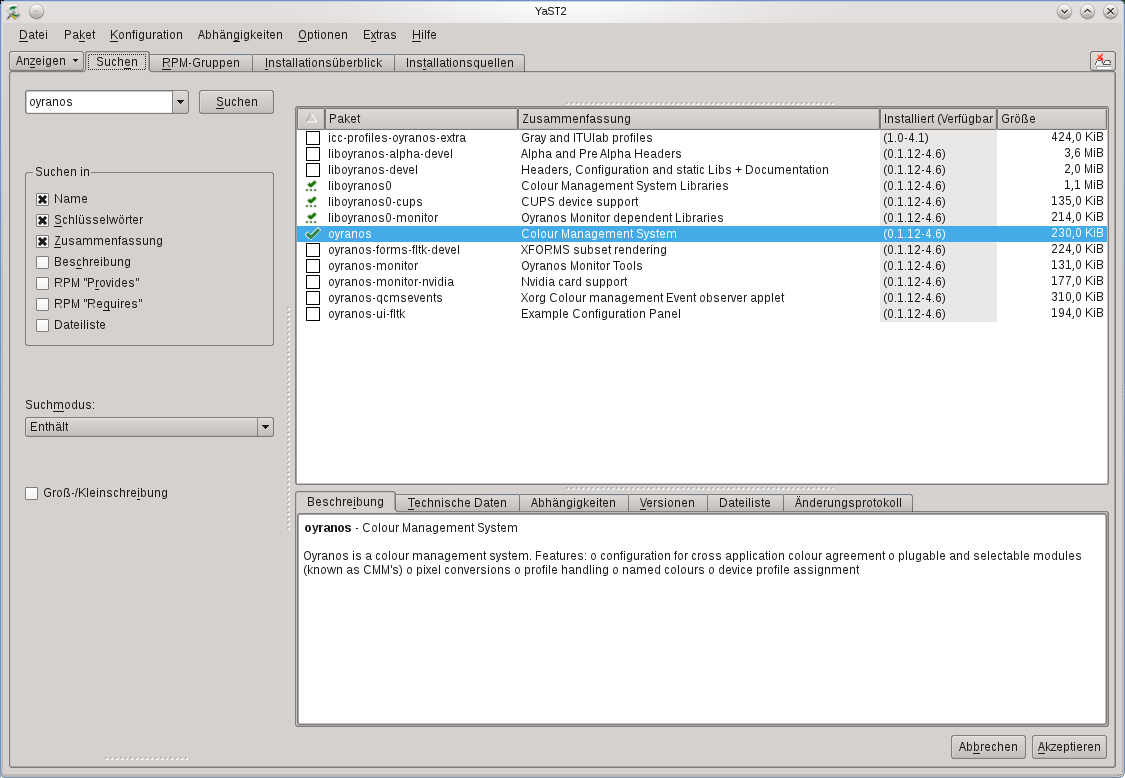Screen dimensions: 1125x778
Task: Open the Abhängigkeiten menu in menu bar
Action: [x=240, y=35]
